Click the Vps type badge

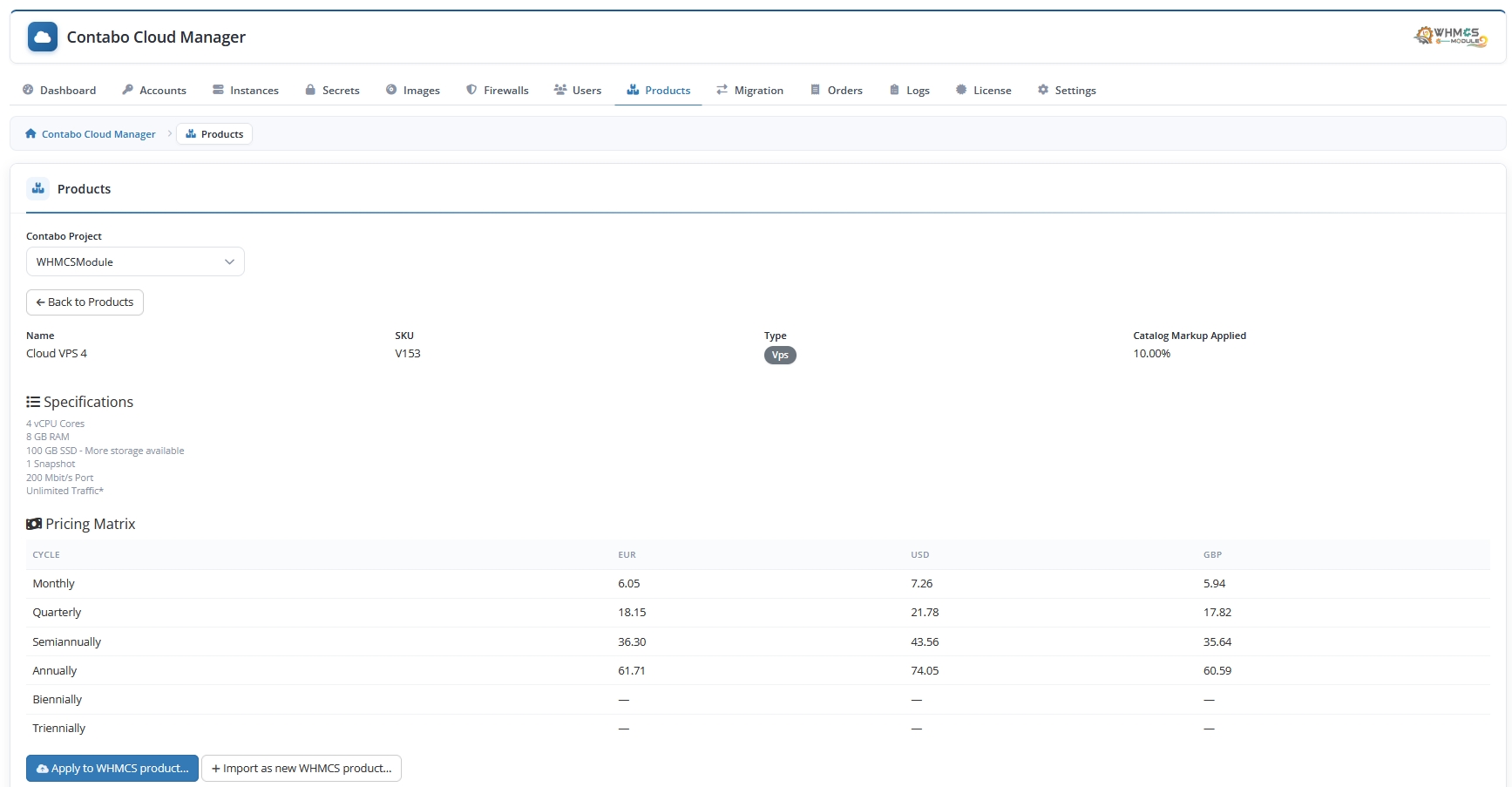coord(780,355)
